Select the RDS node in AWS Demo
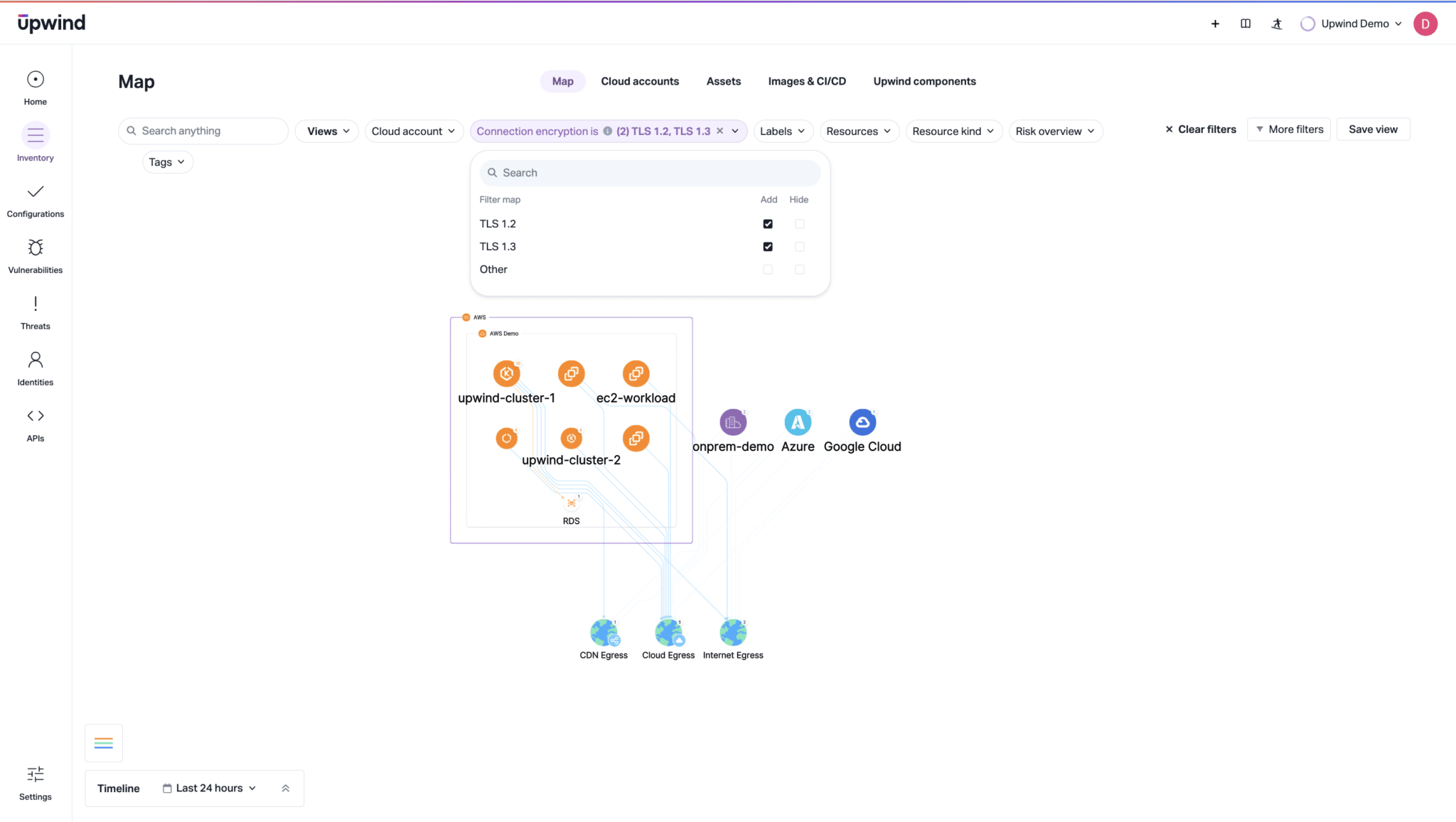This screenshot has width=1456, height=822. pos(571,503)
